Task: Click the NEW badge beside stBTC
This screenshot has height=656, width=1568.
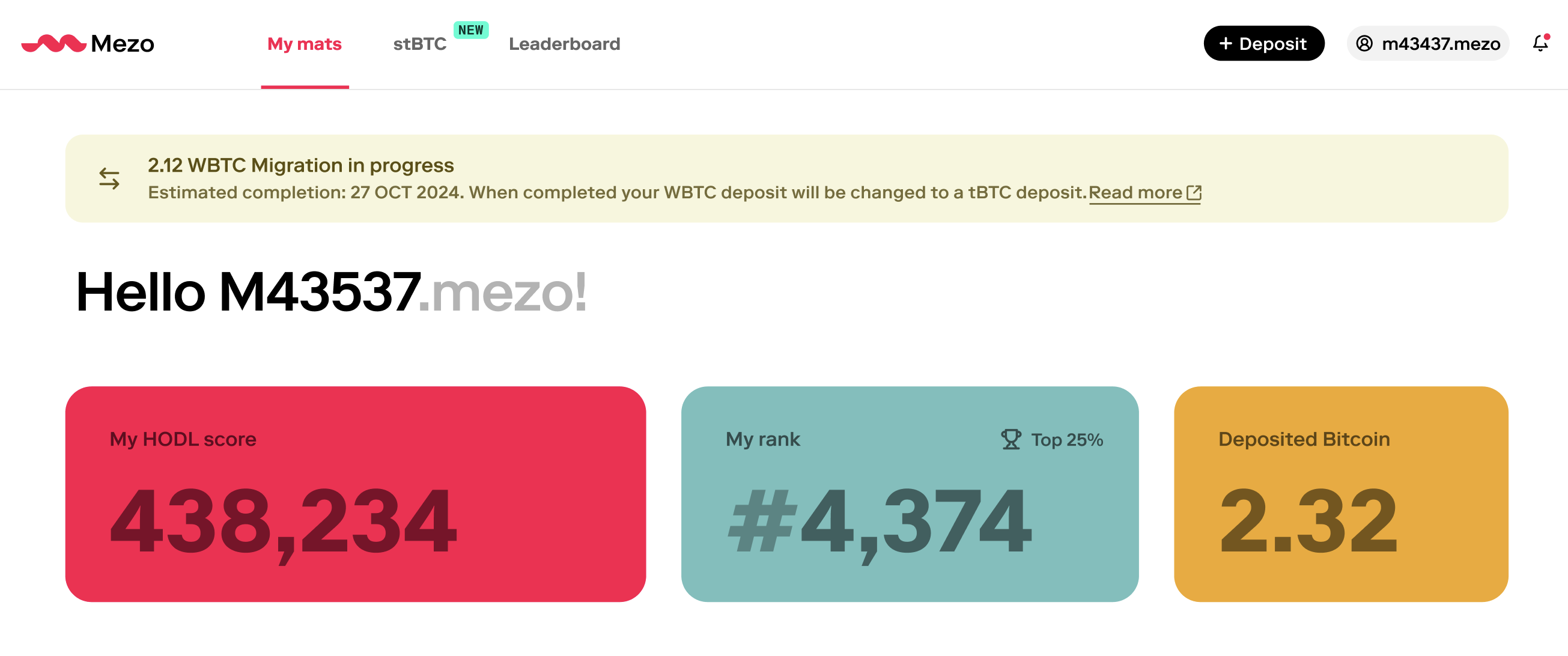Action: click(470, 30)
